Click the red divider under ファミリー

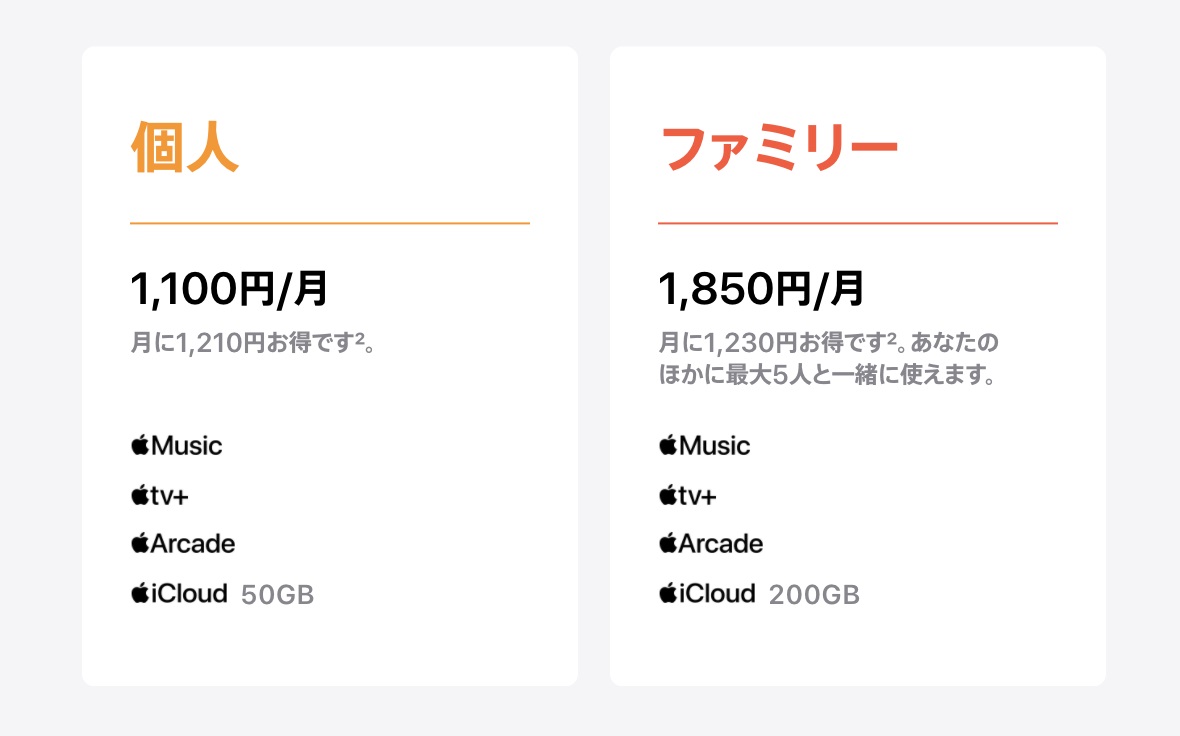[857, 223]
